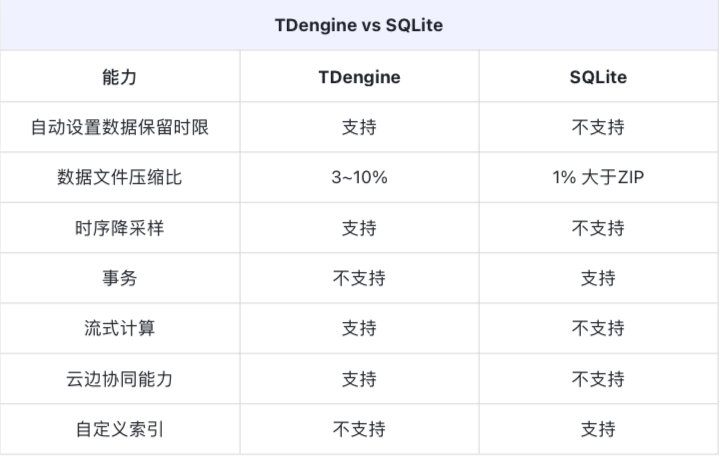Click SQLite's 支持 cell for 事务
This screenshot has height=457, width=720.
[598, 279]
